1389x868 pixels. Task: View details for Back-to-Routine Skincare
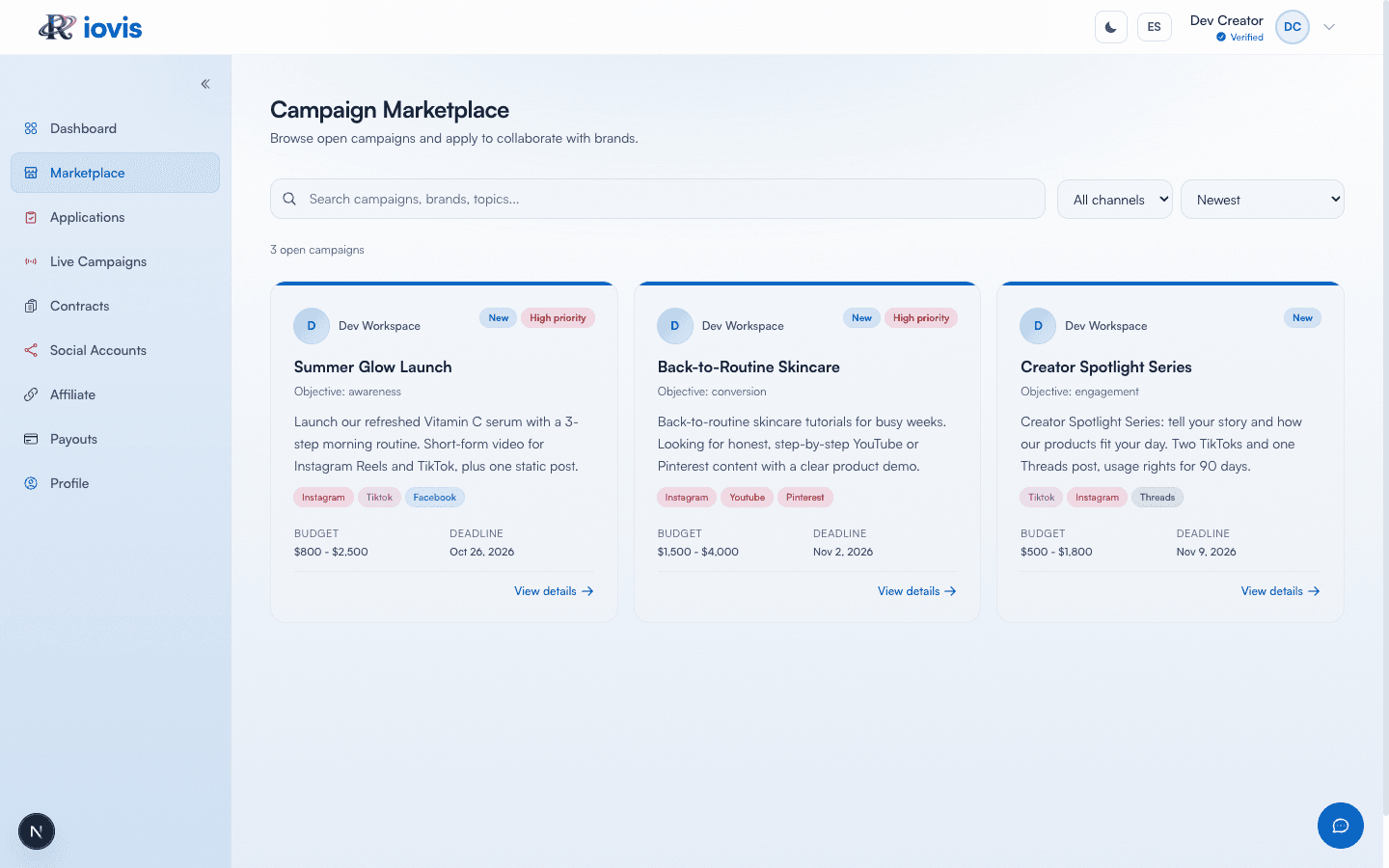[x=917, y=591]
